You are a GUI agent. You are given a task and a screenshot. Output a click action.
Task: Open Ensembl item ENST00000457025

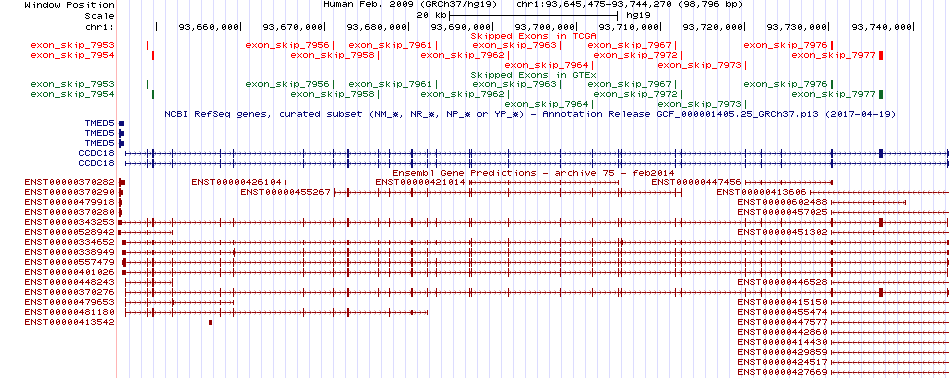pyautogui.click(x=783, y=212)
